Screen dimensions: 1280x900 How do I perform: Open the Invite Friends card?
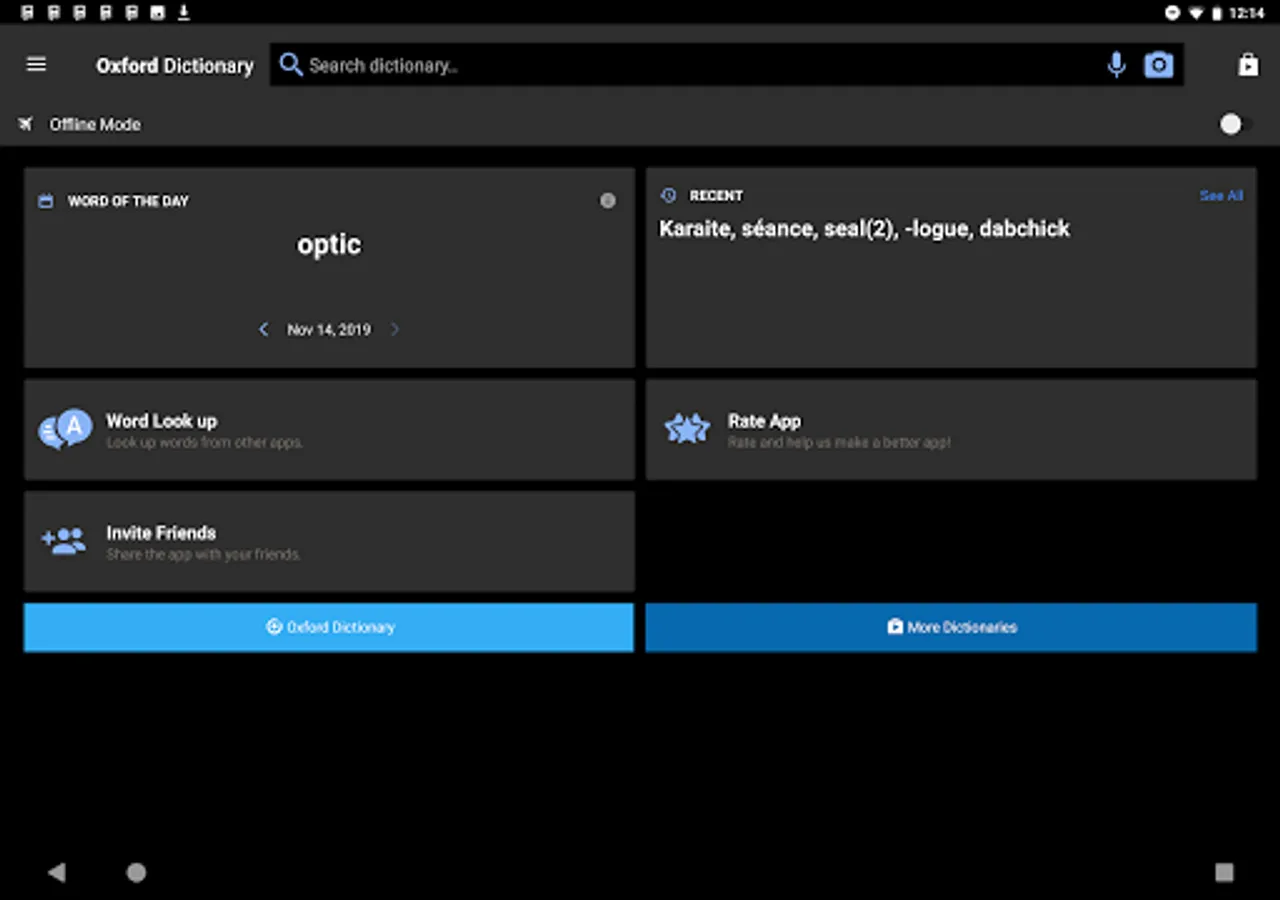(x=329, y=541)
